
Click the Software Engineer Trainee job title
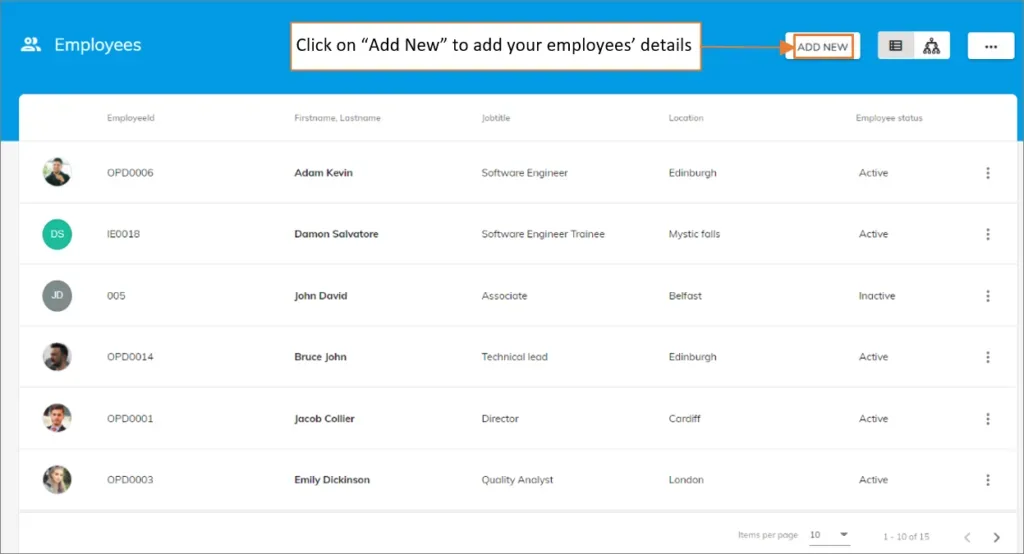pyautogui.click(x=543, y=234)
